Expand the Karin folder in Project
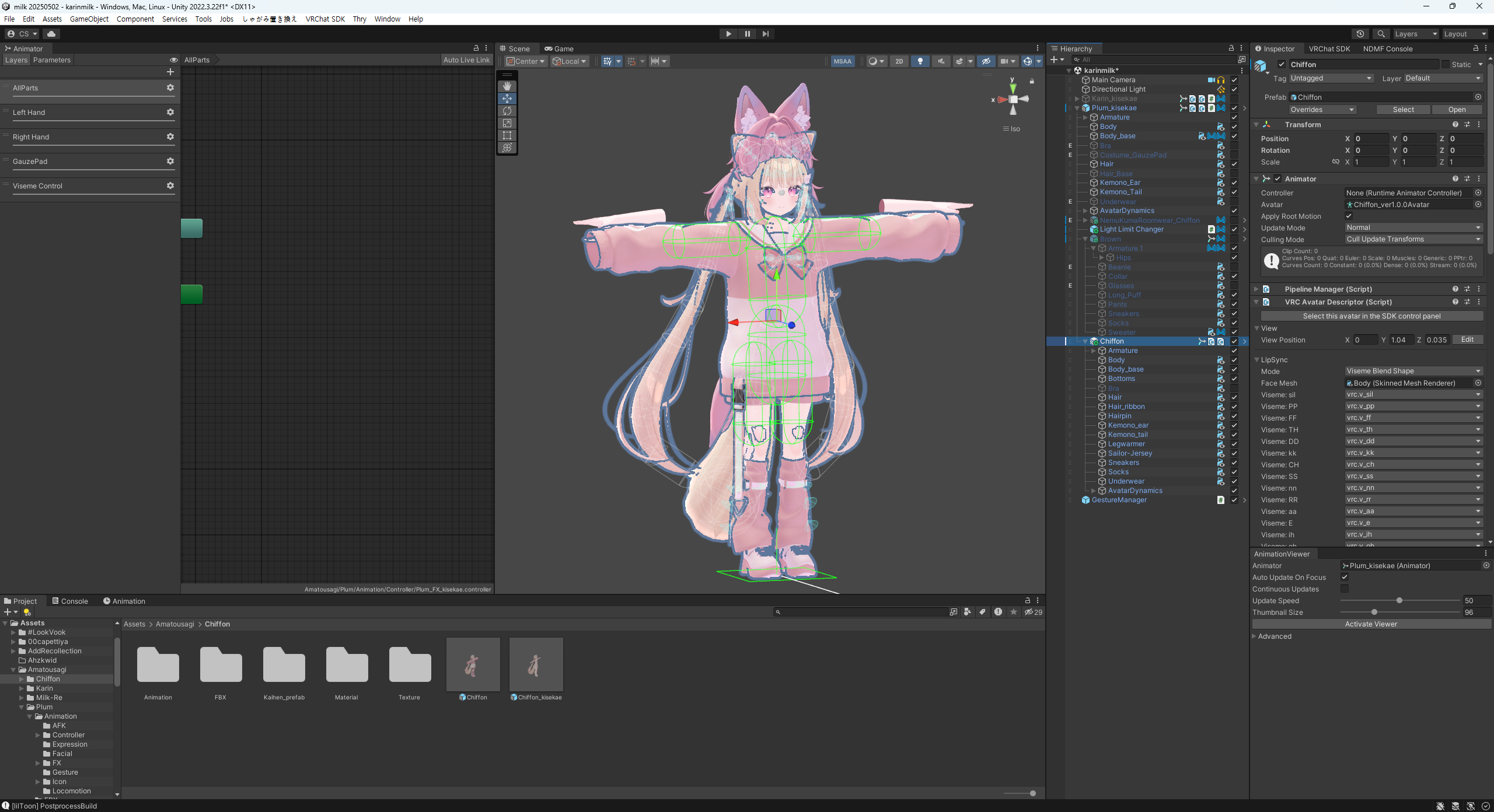 point(22,688)
